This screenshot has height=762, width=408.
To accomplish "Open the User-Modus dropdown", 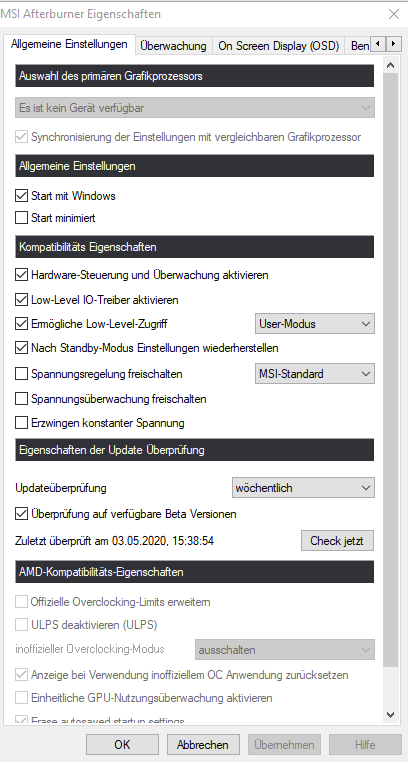I will [x=315, y=324].
